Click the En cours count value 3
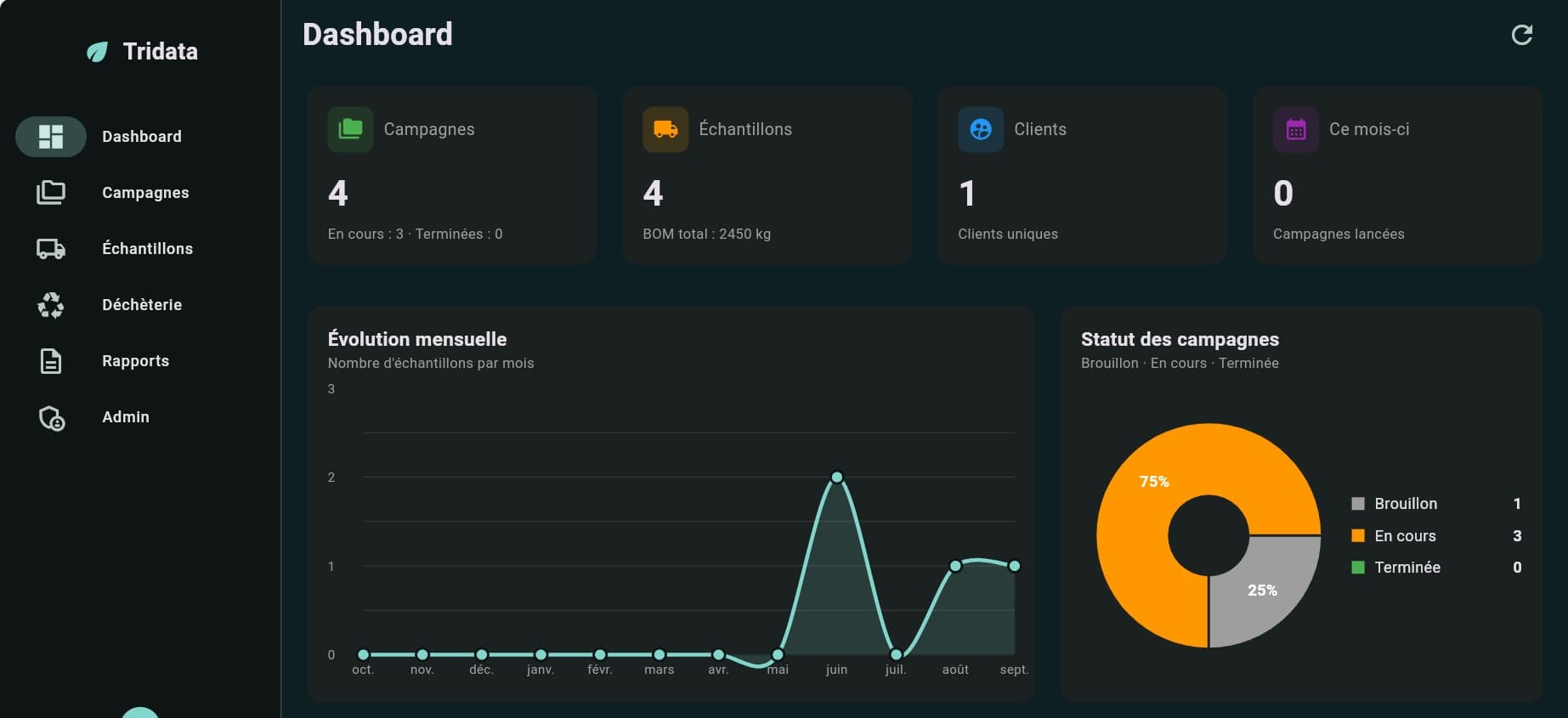The width and height of the screenshot is (1568, 718). [1517, 536]
